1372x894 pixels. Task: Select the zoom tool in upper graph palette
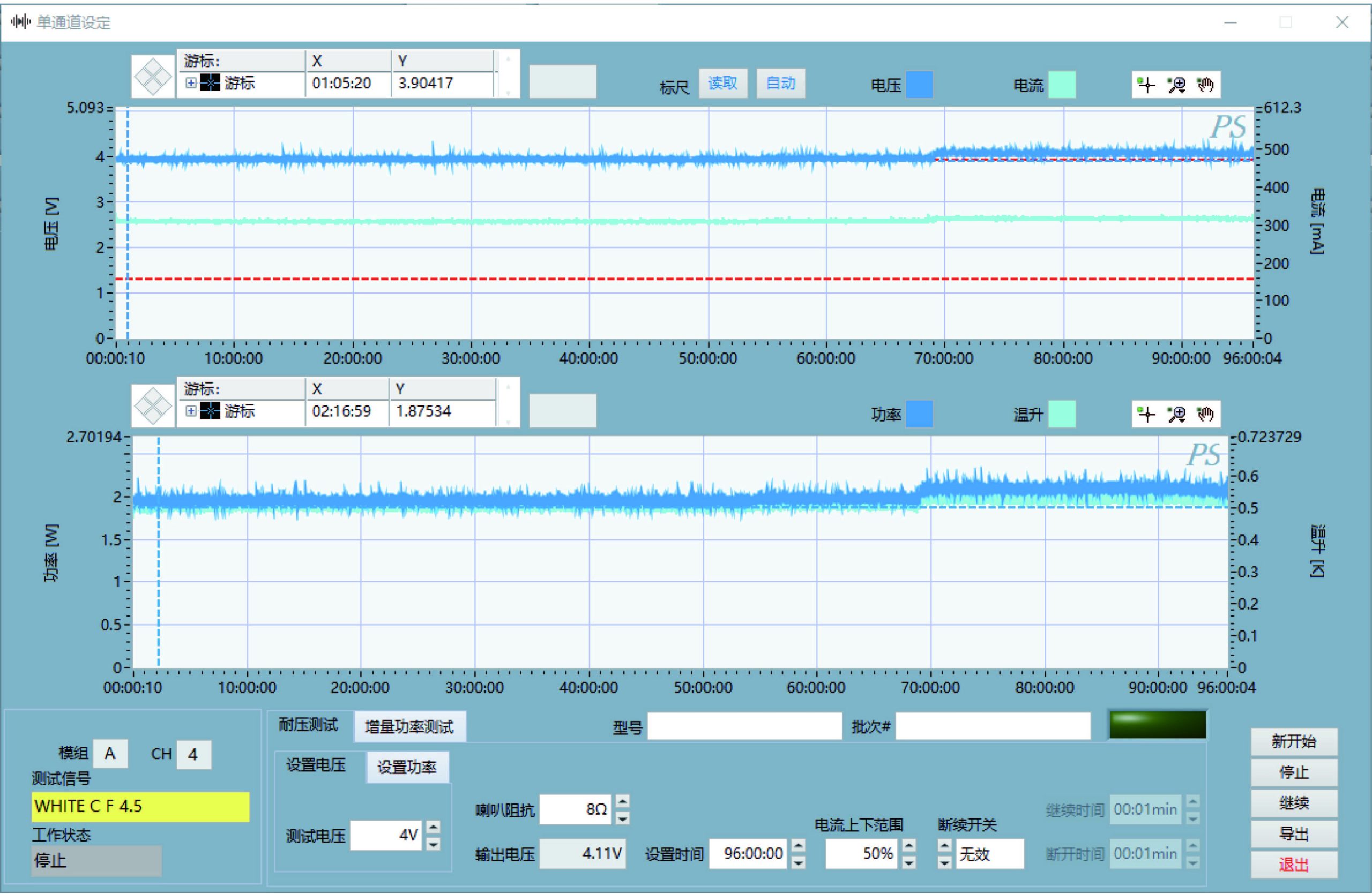(1176, 85)
